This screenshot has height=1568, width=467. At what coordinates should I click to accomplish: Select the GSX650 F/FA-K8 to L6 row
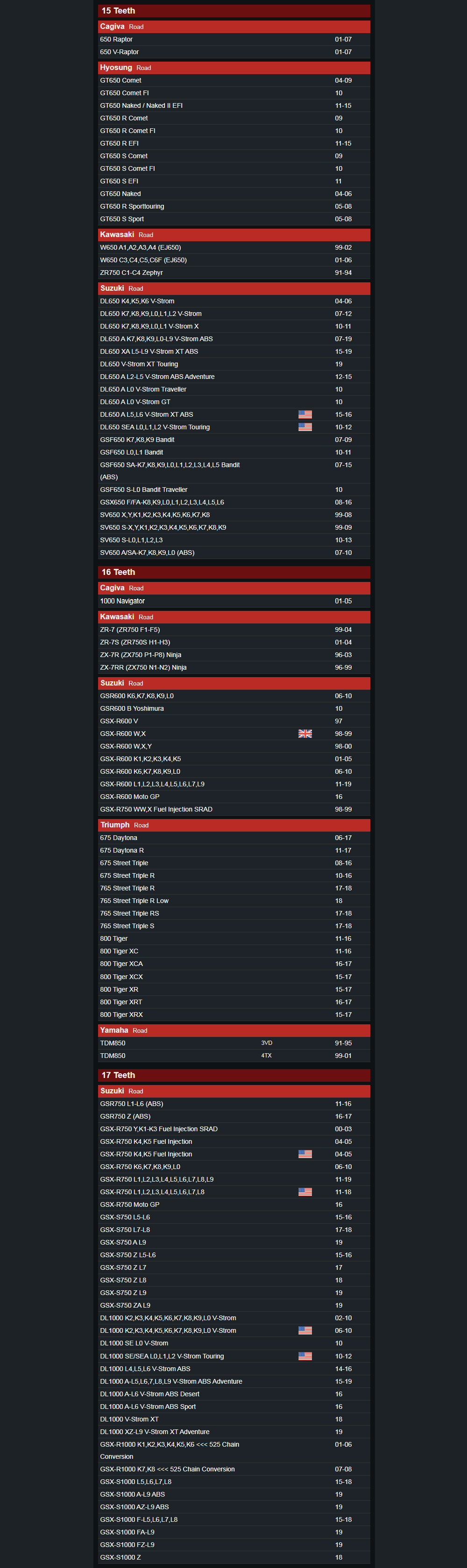pos(234,502)
